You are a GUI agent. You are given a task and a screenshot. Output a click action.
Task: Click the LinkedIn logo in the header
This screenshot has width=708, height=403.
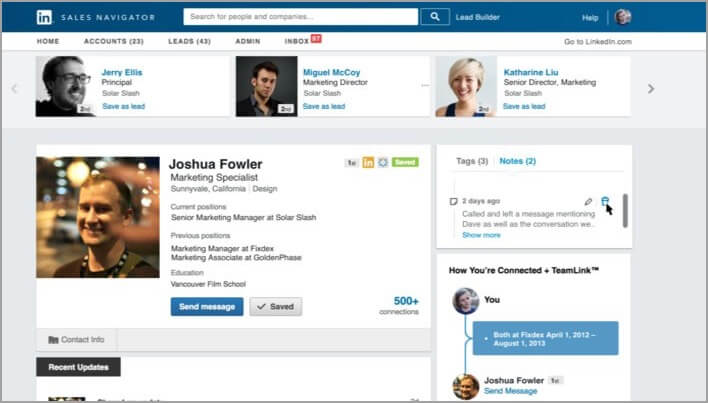(x=45, y=17)
